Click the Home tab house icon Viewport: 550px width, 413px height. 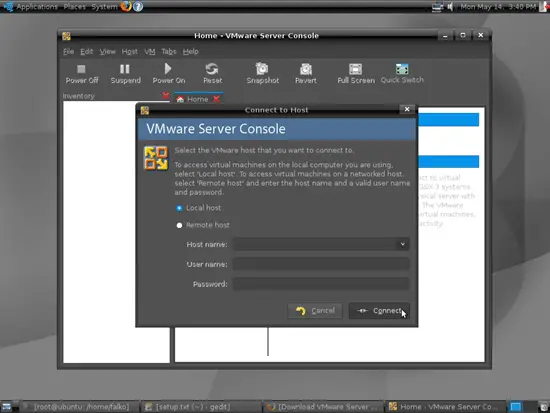click(180, 99)
